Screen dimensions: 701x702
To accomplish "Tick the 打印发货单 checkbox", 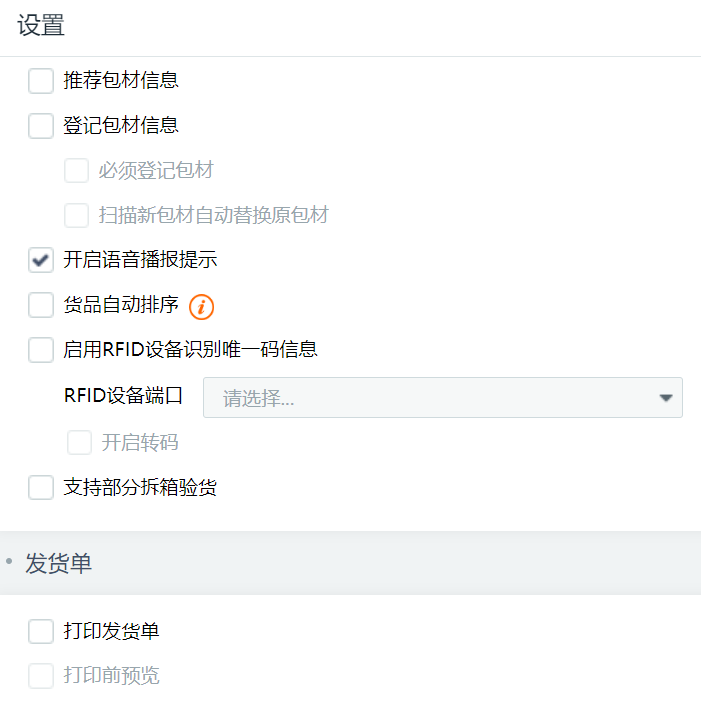I will point(41,631).
